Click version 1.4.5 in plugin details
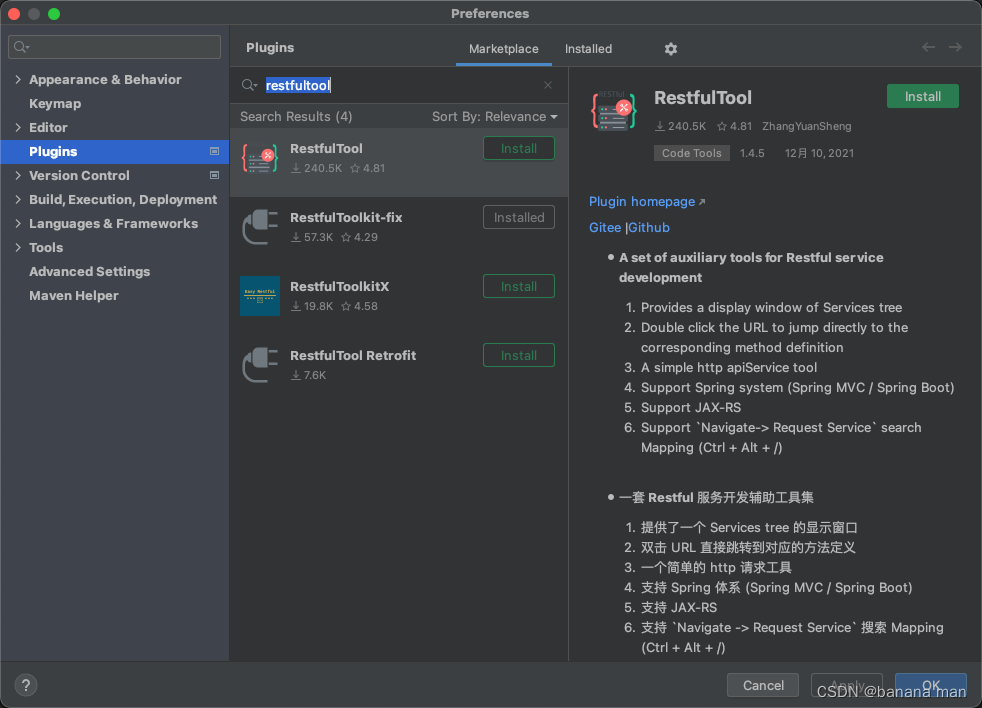Viewport: 982px width, 708px height. (752, 153)
